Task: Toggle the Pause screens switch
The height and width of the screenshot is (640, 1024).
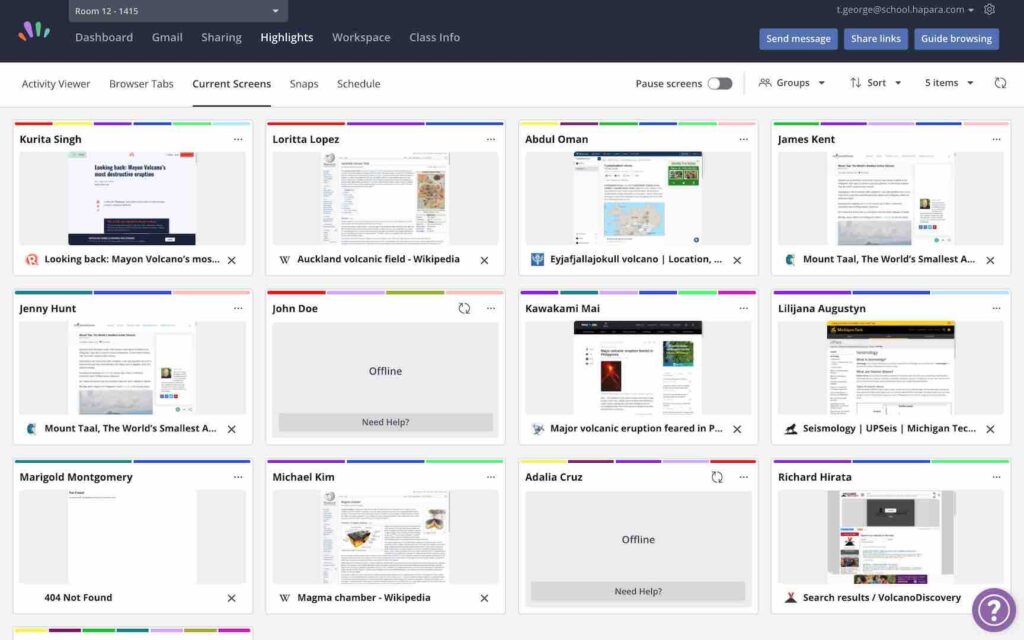Action: pyautogui.click(x=720, y=84)
